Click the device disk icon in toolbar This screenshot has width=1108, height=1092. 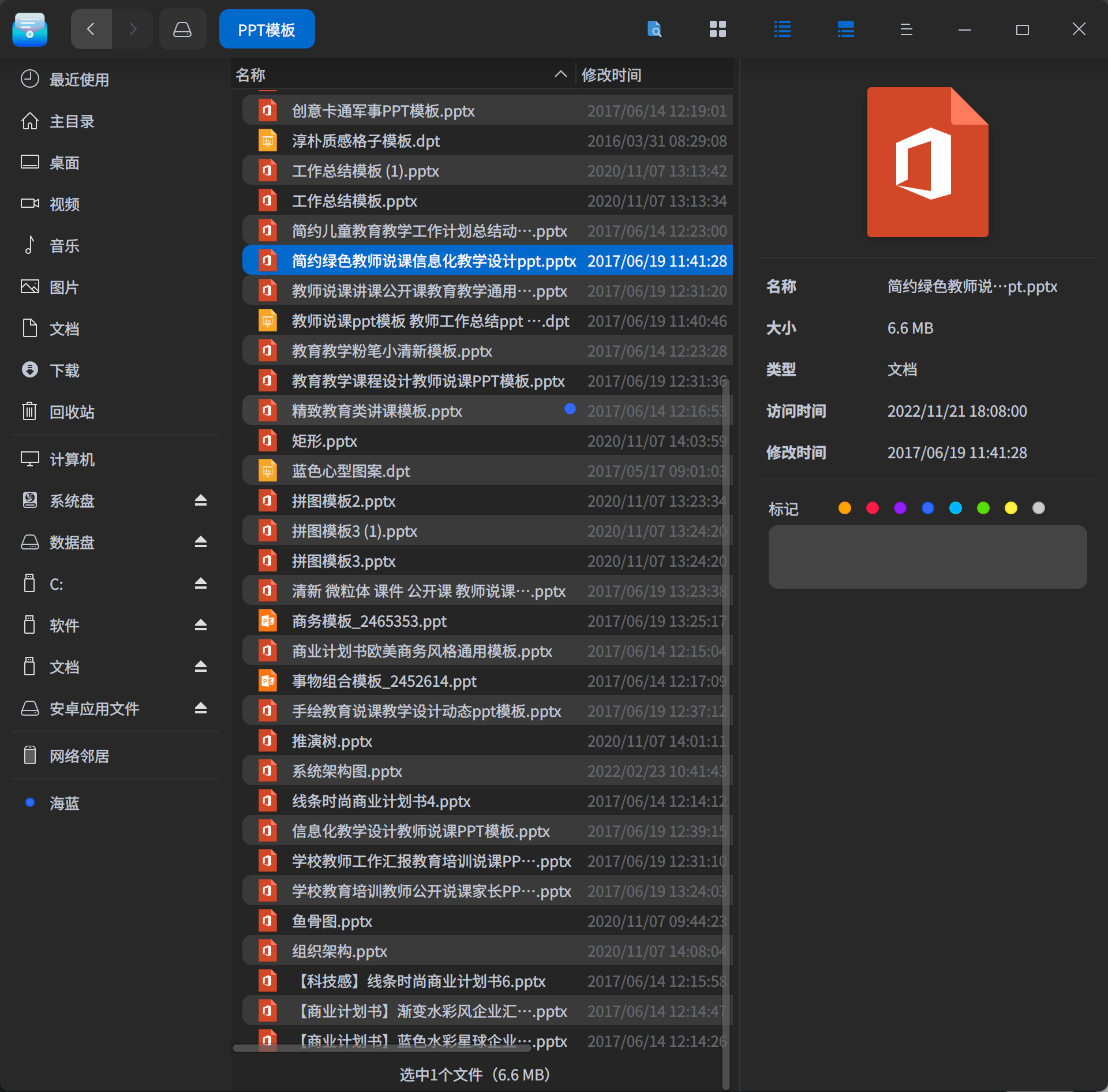point(182,28)
